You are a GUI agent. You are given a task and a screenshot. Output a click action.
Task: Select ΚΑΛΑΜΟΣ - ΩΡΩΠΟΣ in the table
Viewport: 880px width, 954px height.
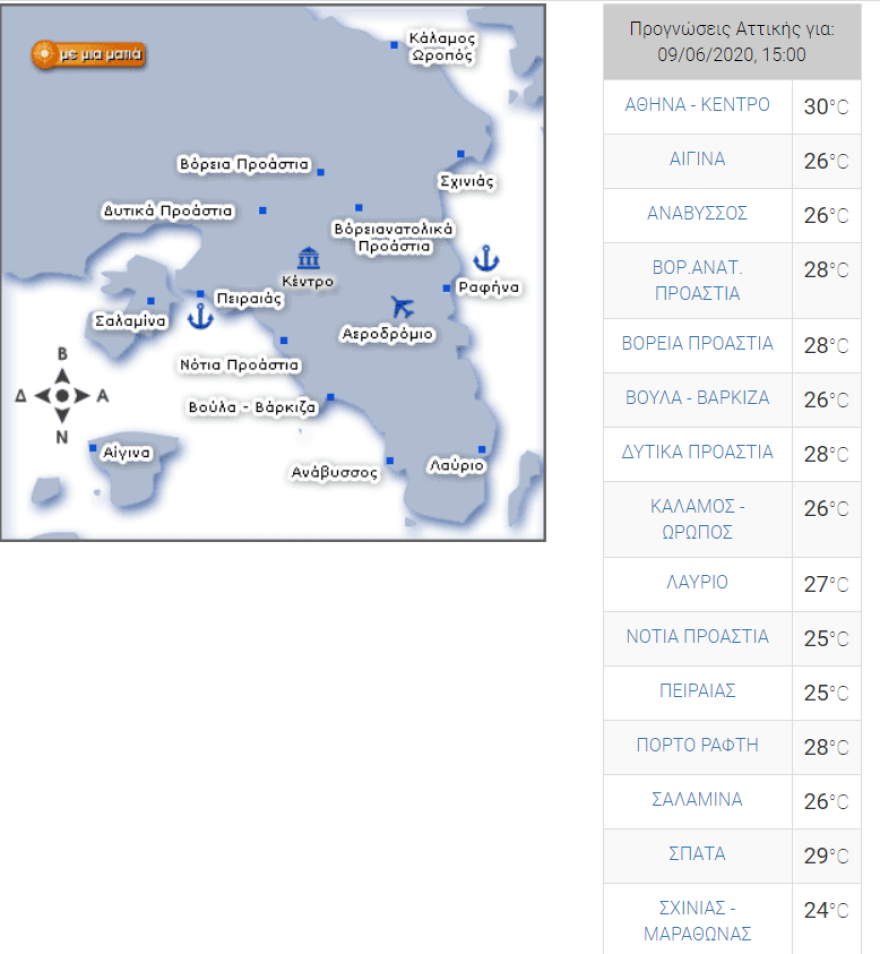click(697, 519)
